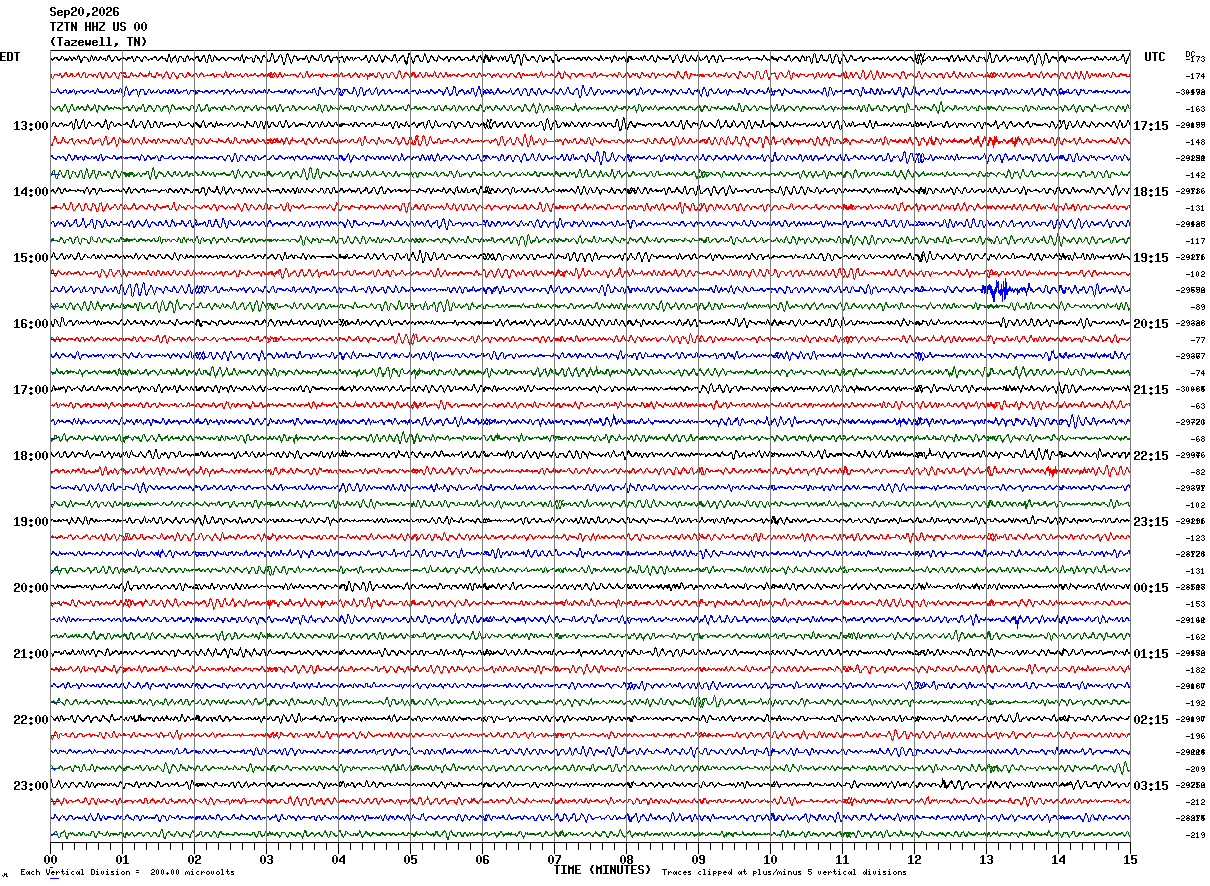Screen dimensions: 1210x886
Task: Click minute 10 on the time axis
Action: pyautogui.click(x=770, y=859)
